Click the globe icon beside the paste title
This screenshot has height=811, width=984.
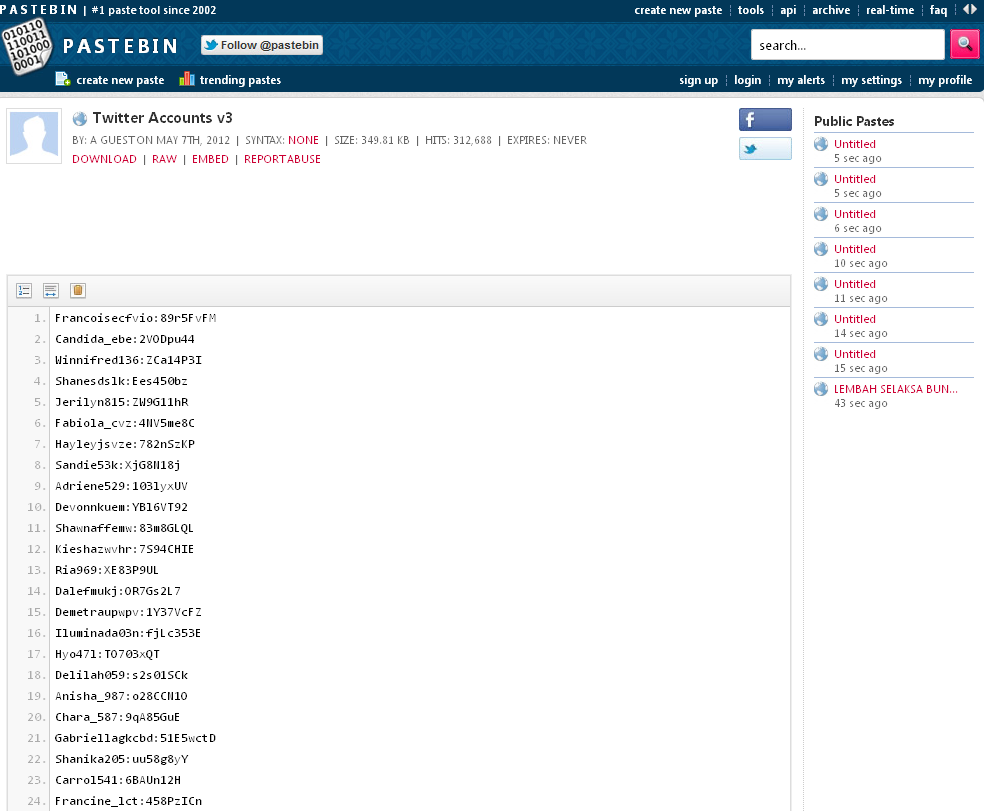tap(80, 119)
